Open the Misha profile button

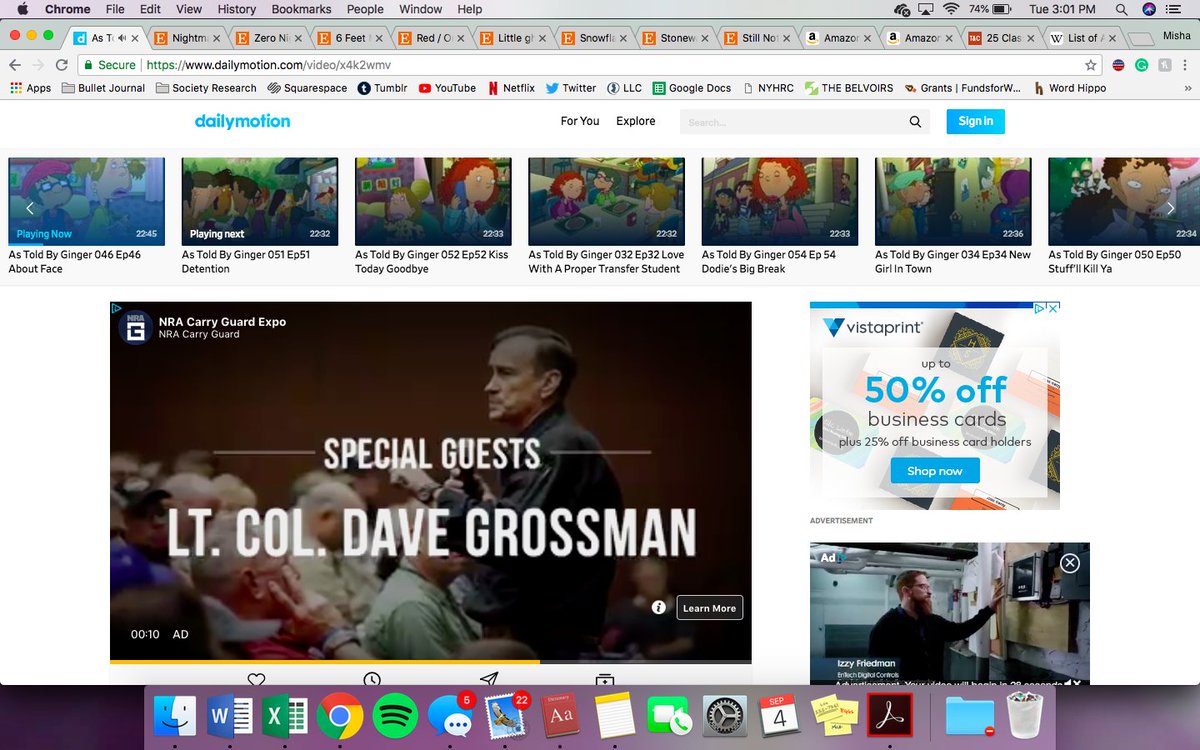[x=1176, y=35]
